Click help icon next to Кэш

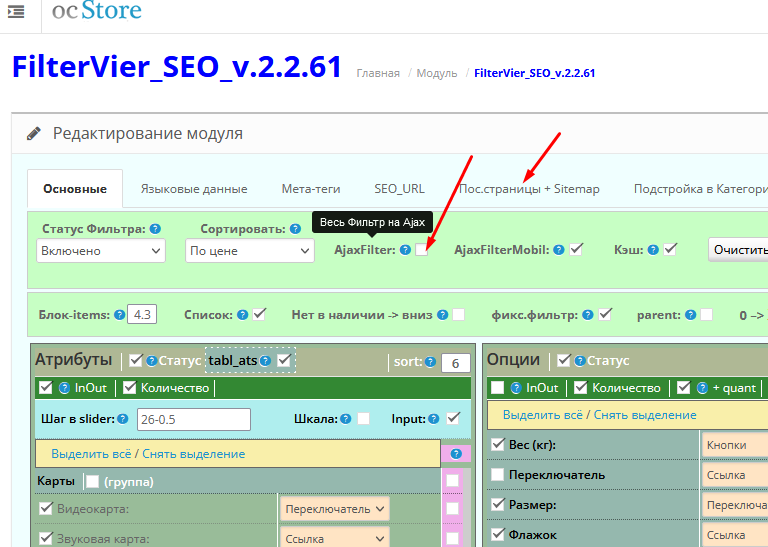pos(653,250)
